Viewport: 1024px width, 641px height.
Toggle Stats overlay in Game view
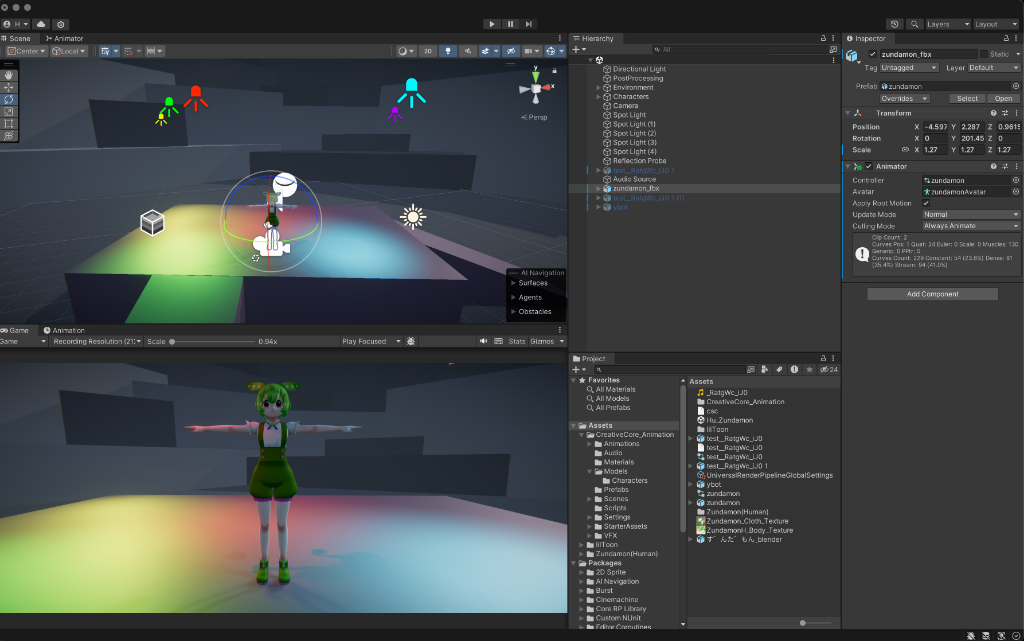pyautogui.click(x=517, y=341)
